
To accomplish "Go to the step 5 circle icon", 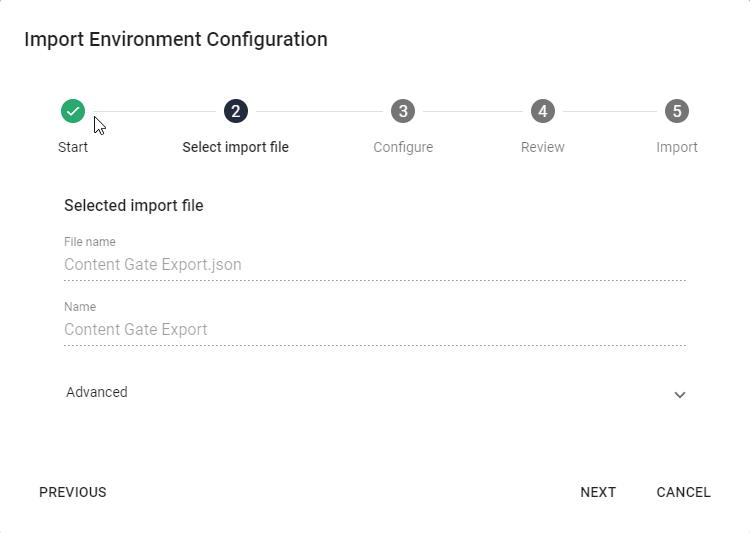I will tap(677, 111).
